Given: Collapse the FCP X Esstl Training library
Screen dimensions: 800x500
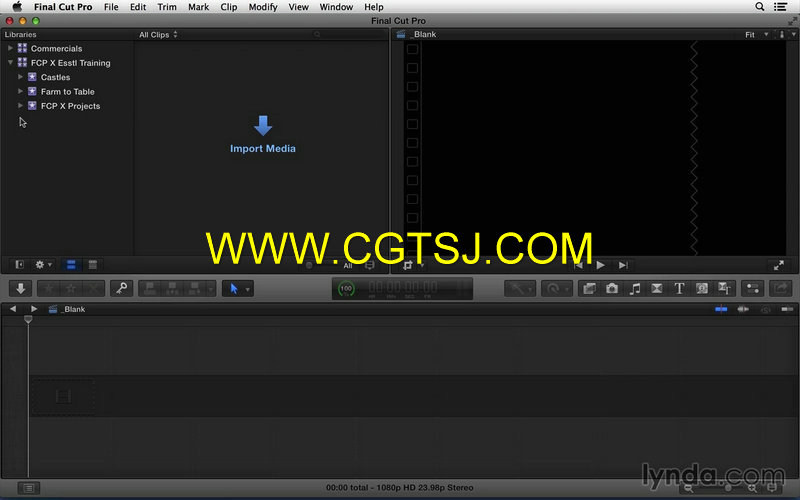Looking at the screenshot, I should tap(10, 62).
